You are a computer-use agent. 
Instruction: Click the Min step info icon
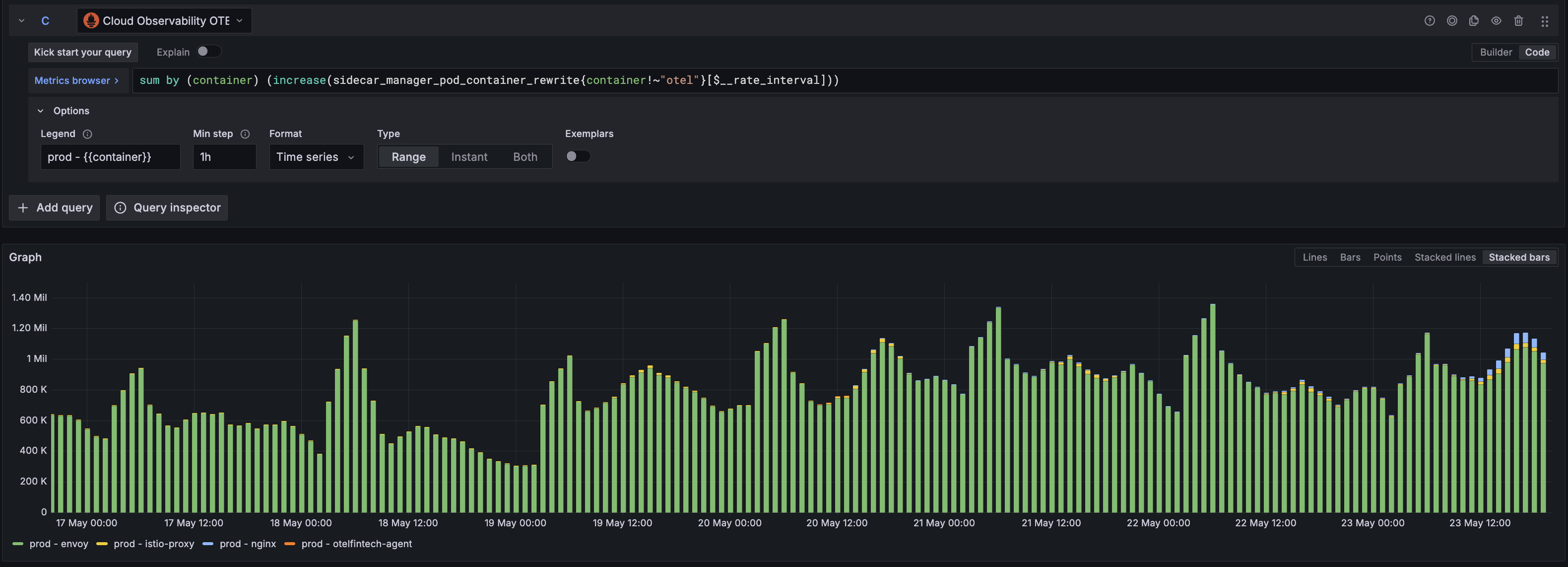245,134
